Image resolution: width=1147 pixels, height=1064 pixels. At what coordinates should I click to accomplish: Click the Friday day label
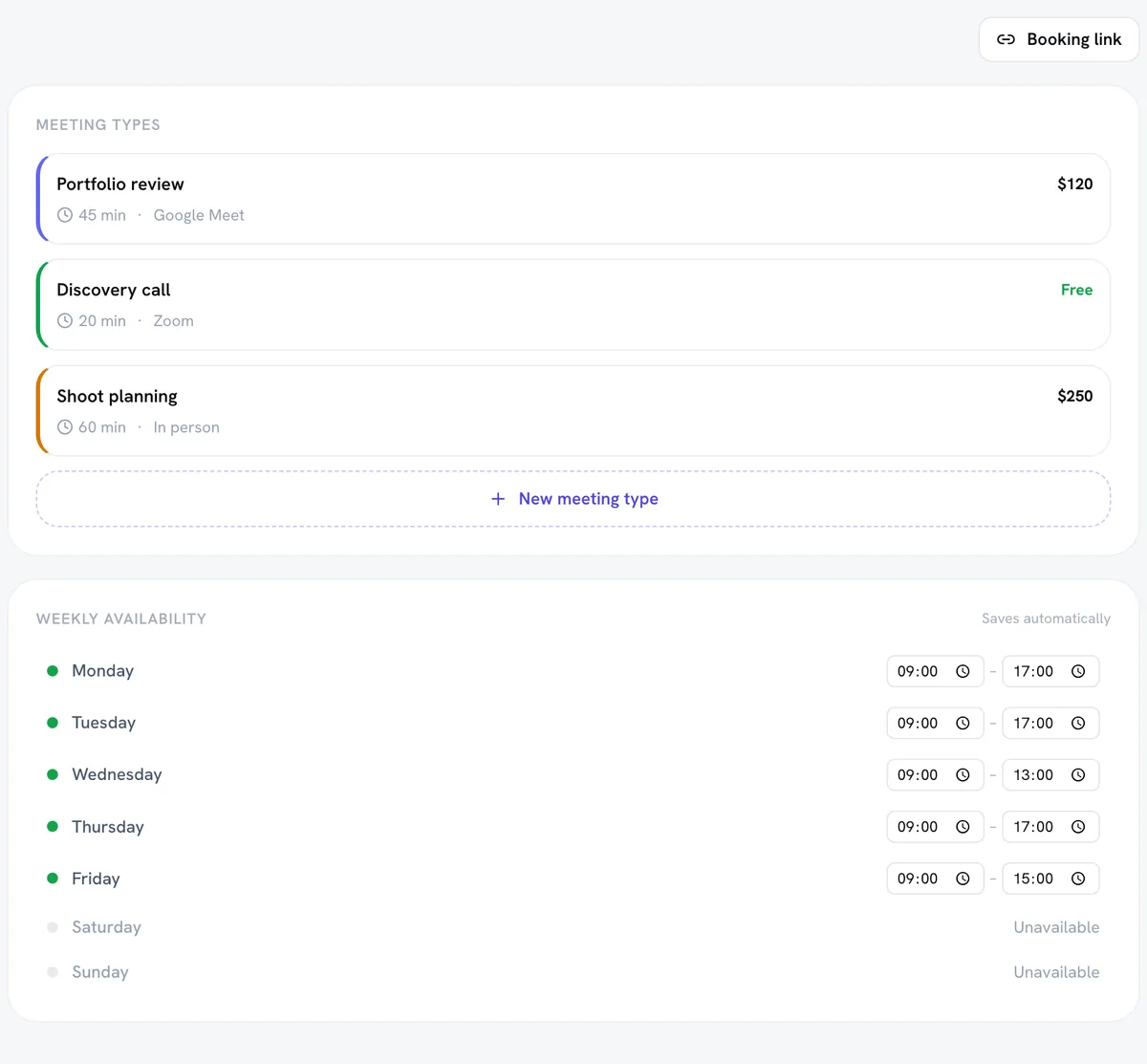coord(96,879)
